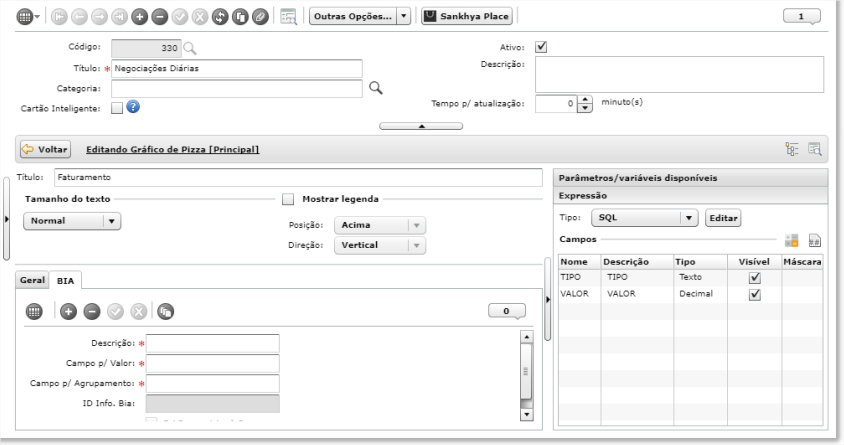Toggle the Ativo checkbox
Viewport: 844px width, 445px height.
click(541, 47)
